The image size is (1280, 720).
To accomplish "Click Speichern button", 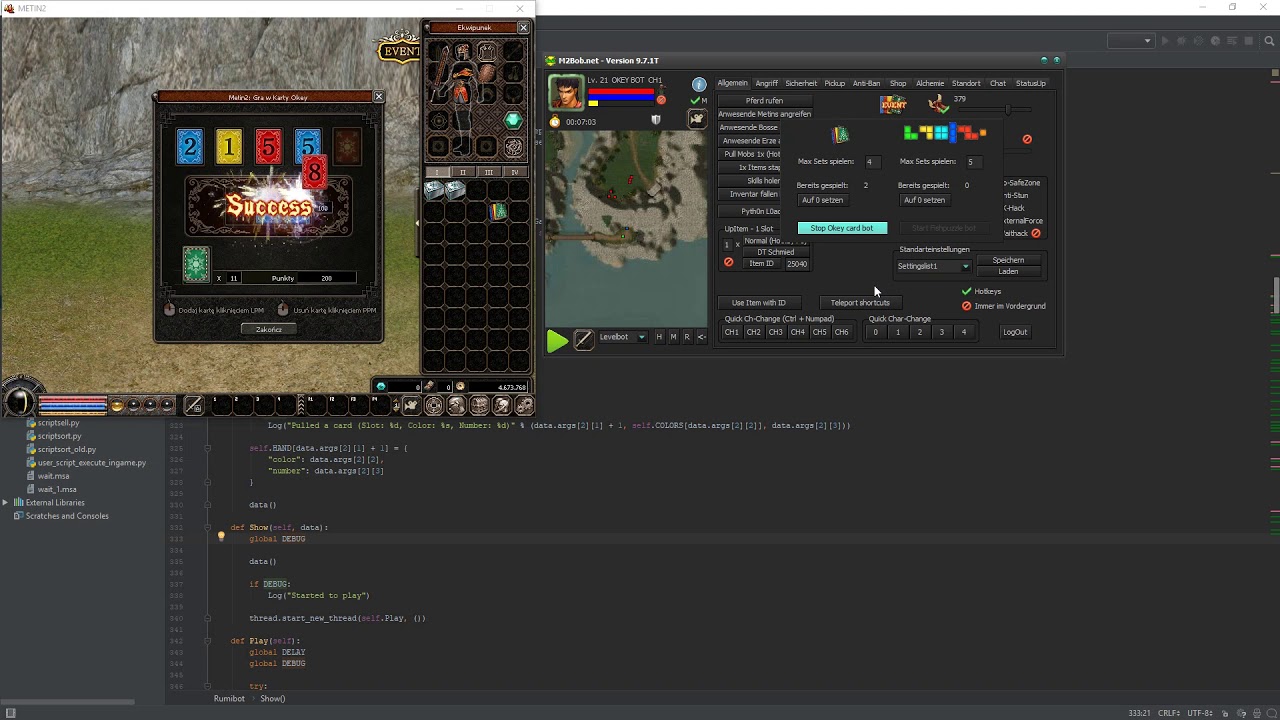I will point(1008,260).
